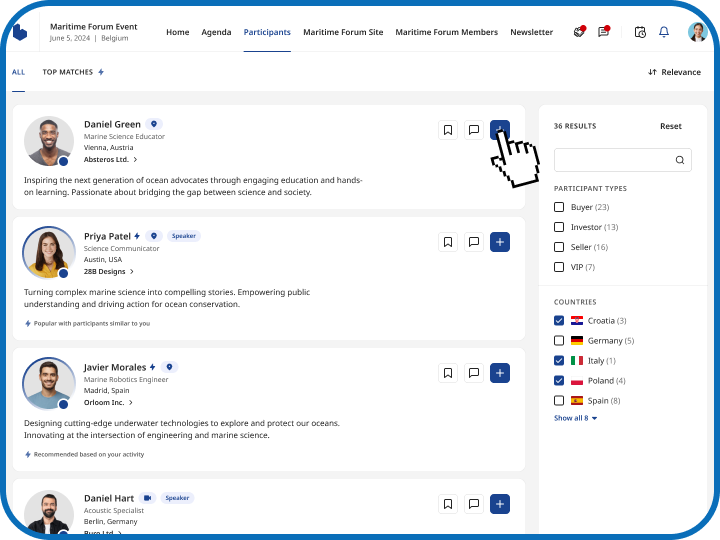
Task: Bookmark Daniel Green
Action: coord(448,130)
